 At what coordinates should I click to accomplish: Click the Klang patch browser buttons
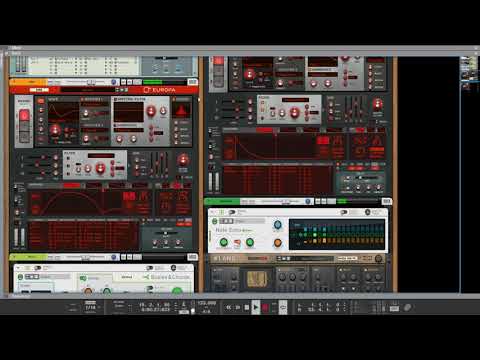coord(283,258)
